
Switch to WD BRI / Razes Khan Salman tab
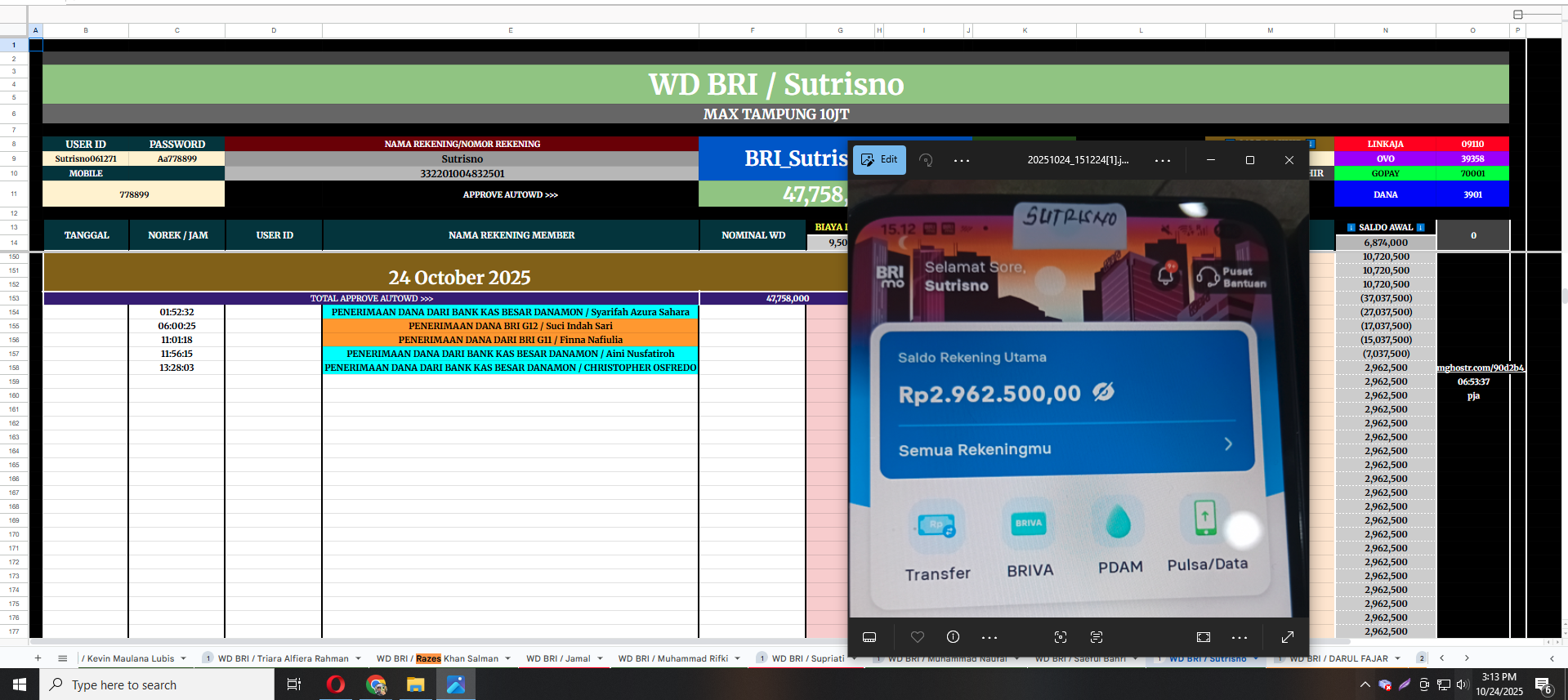pos(437,658)
